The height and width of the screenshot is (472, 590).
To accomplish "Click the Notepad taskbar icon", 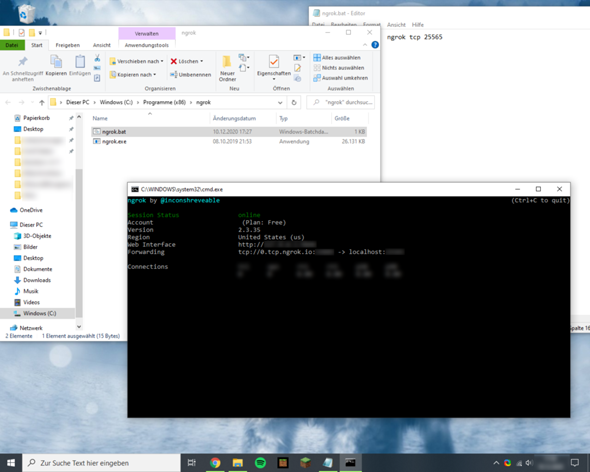I will coord(328,463).
